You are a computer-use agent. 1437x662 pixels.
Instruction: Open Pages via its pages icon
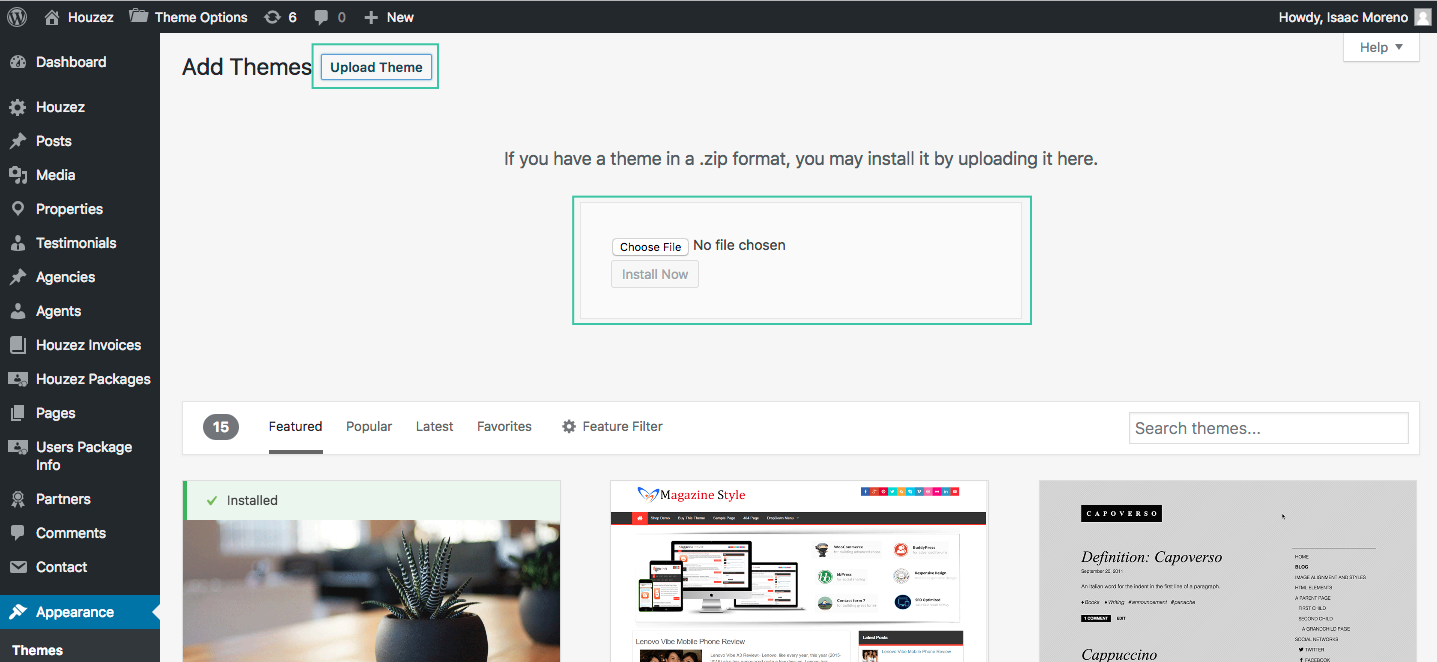click(x=18, y=413)
